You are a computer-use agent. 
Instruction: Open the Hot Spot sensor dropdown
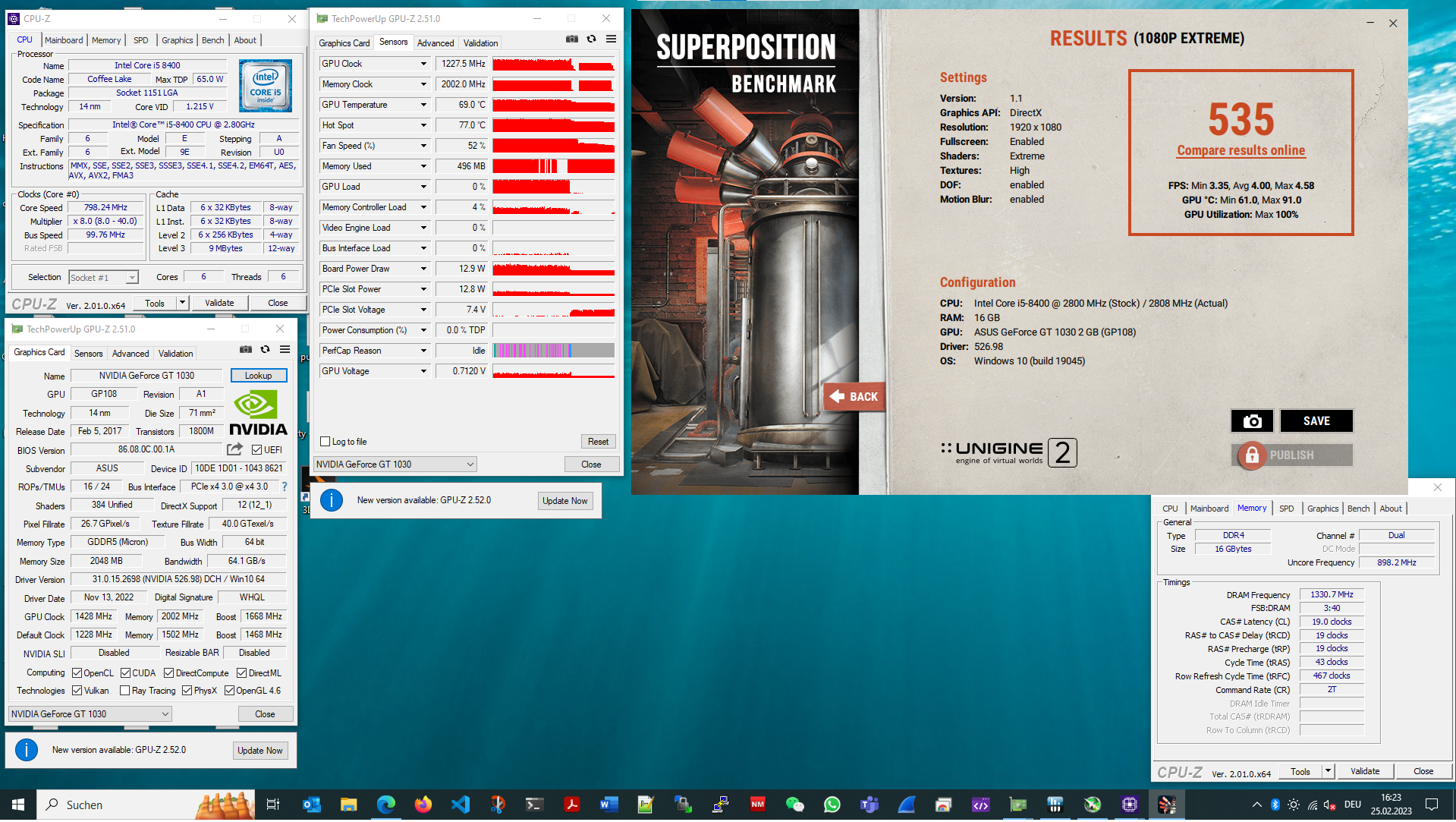(x=423, y=125)
